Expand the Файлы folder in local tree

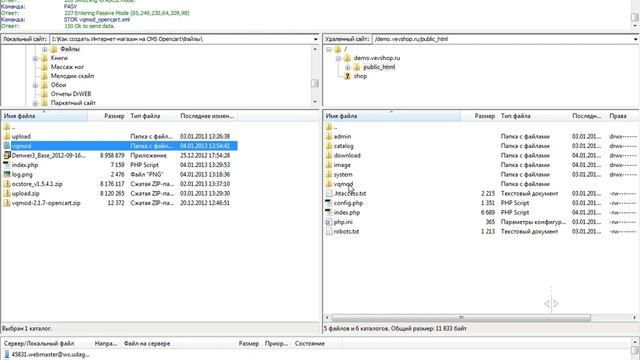(44, 49)
